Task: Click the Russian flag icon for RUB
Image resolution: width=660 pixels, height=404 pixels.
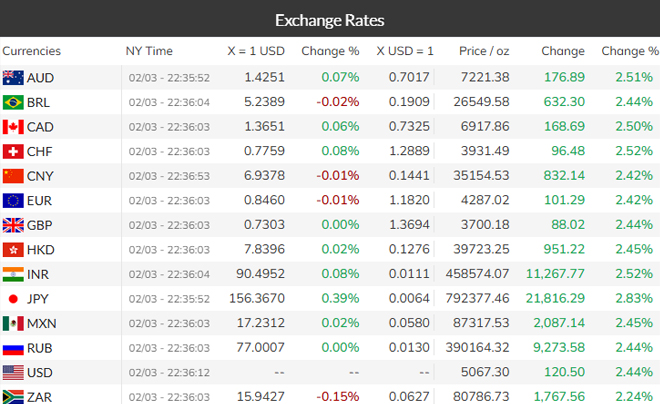Action: click(x=13, y=347)
